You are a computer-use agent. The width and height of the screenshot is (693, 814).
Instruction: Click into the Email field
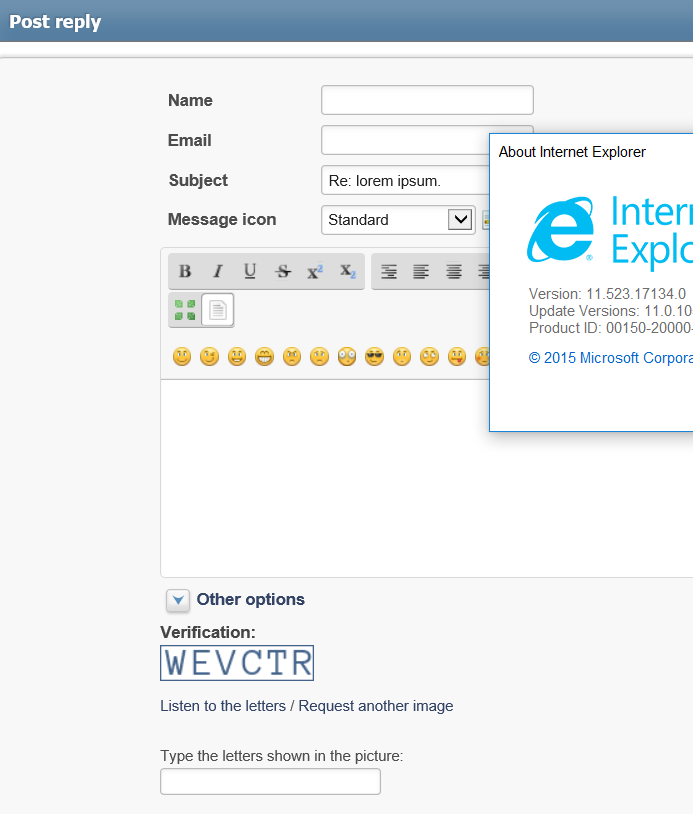point(405,140)
